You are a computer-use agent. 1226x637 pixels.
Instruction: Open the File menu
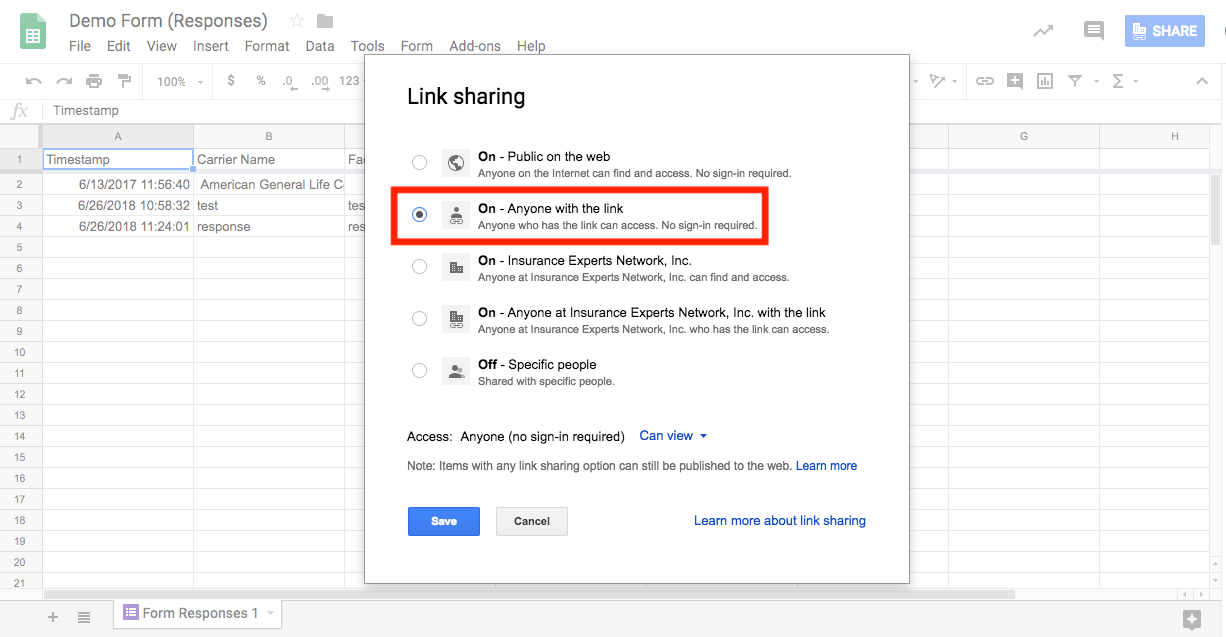pyautogui.click(x=79, y=46)
